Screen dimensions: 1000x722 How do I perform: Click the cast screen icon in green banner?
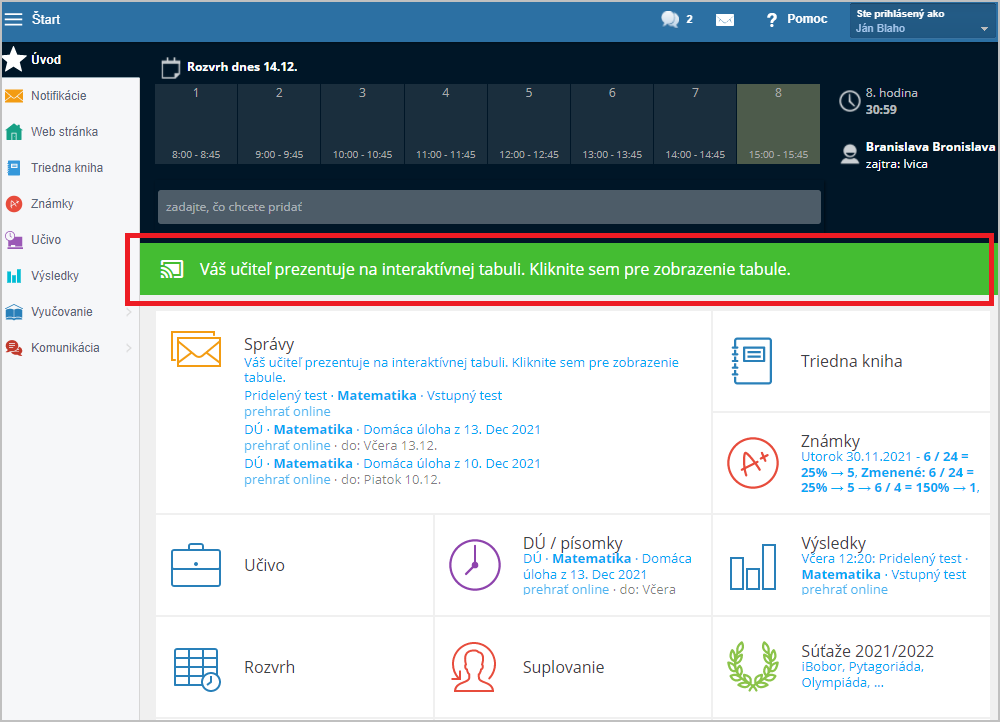pyautogui.click(x=172, y=269)
